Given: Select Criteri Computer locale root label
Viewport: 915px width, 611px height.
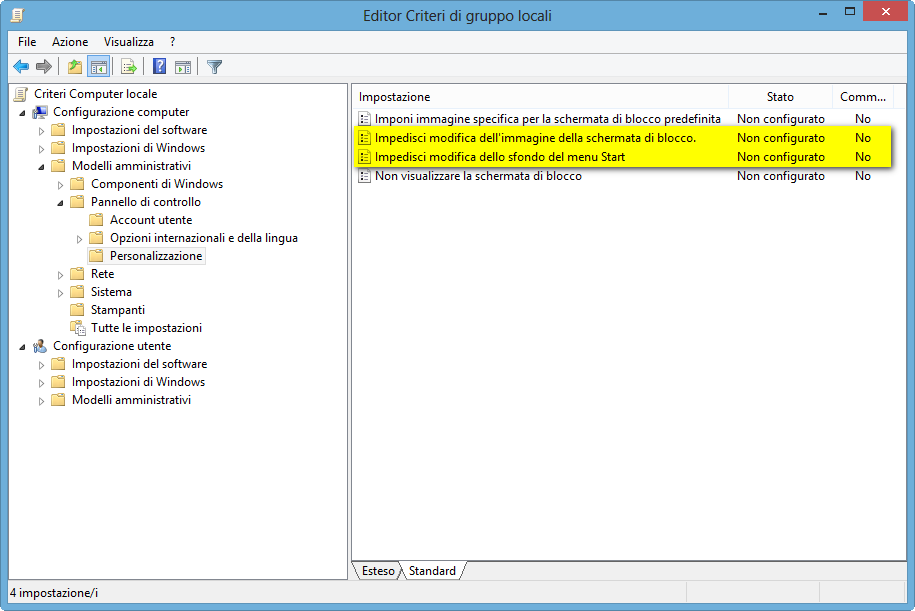Looking at the screenshot, I should (96, 94).
